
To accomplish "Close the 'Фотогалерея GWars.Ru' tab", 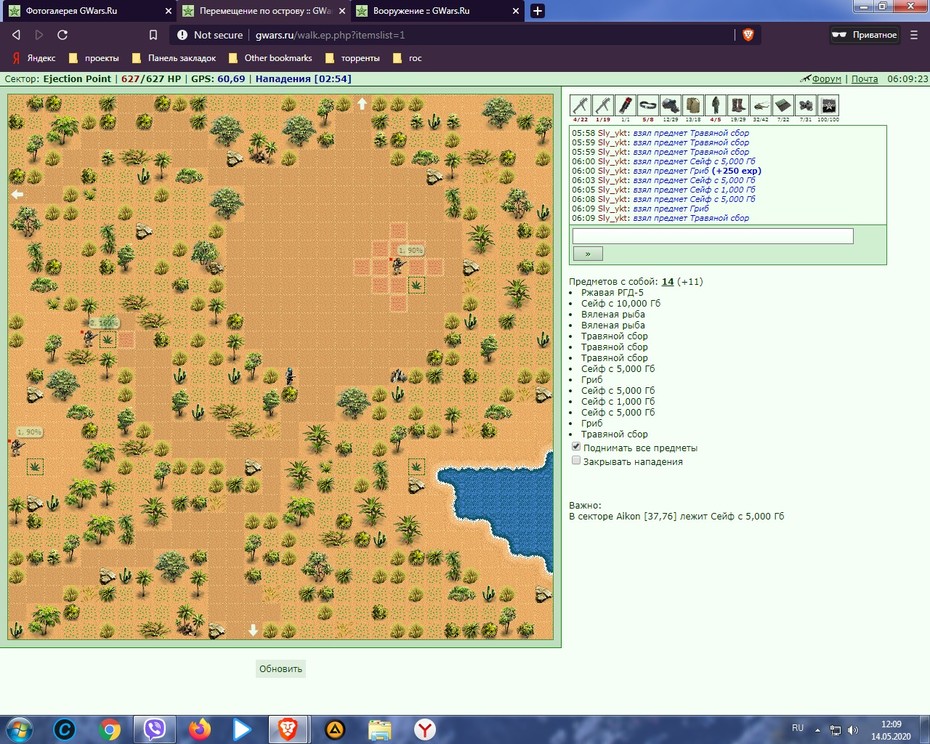I will (168, 11).
